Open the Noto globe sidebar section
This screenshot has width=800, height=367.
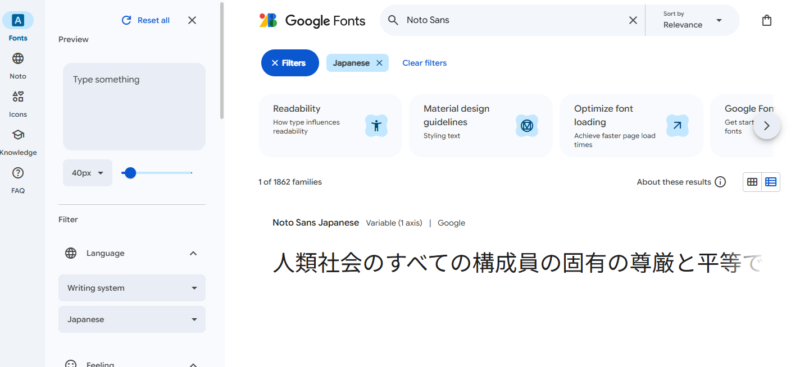(18, 65)
